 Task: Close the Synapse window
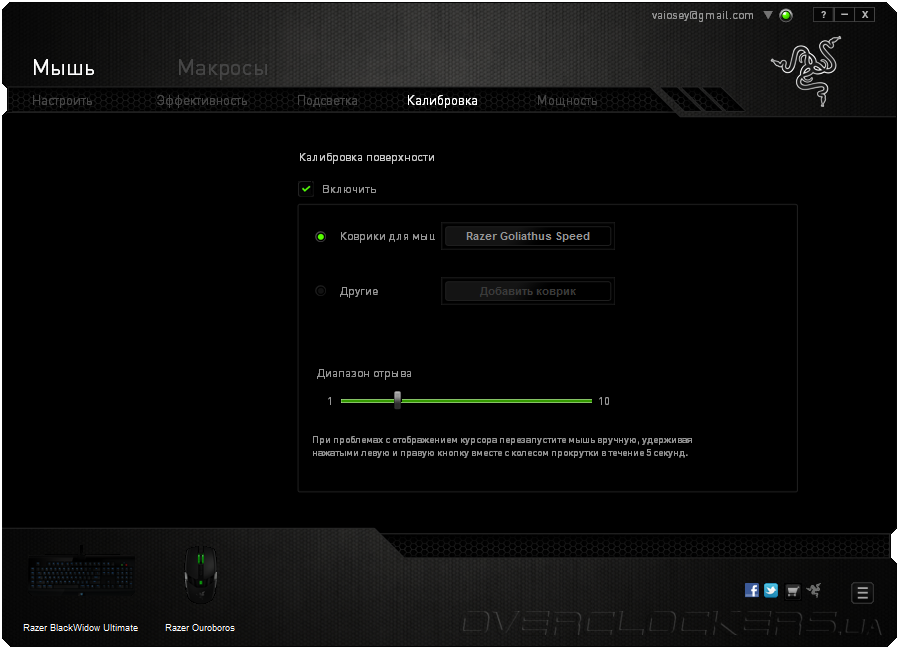[865, 15]
